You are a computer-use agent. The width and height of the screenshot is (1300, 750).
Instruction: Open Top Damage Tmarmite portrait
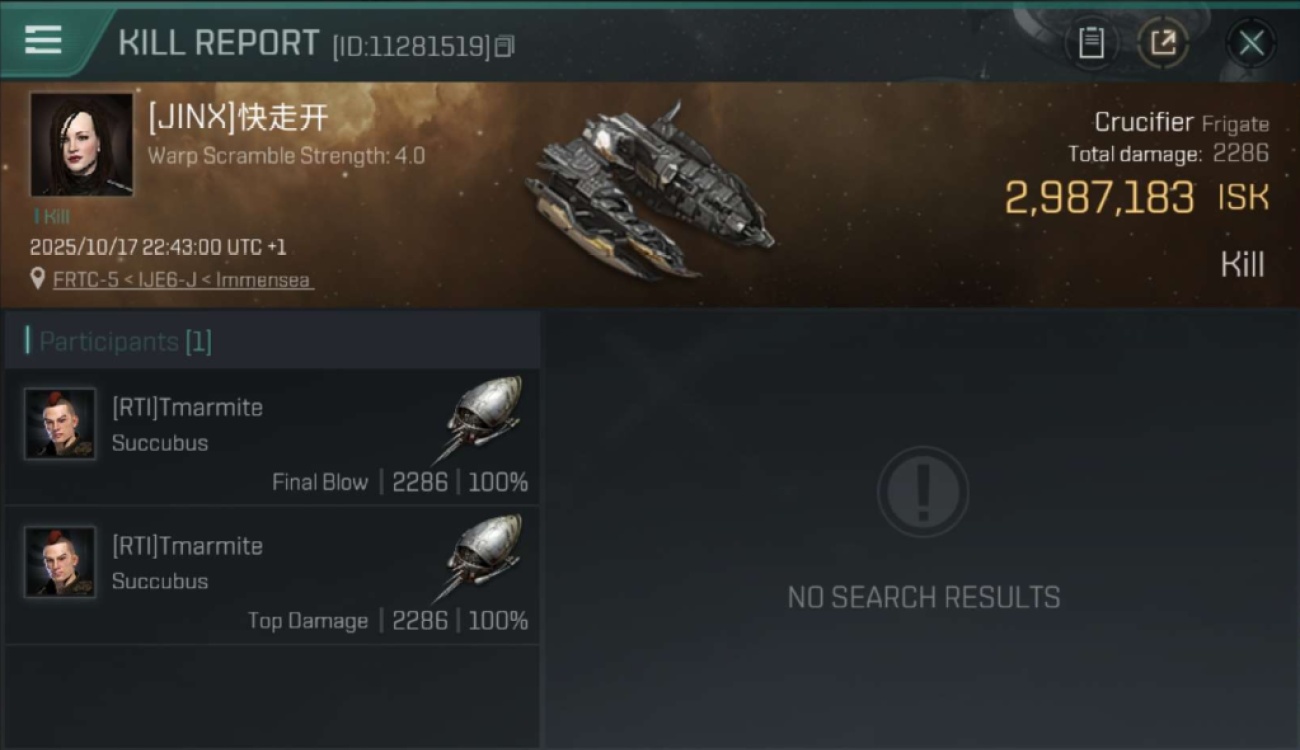[x=60, y=562]
